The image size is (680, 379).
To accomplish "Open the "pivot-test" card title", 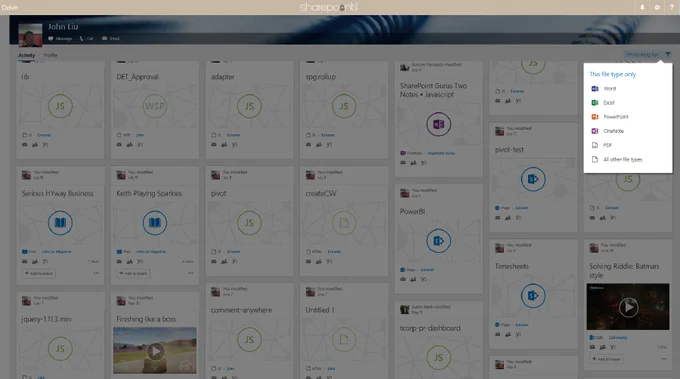I will [x=509, y=150].
